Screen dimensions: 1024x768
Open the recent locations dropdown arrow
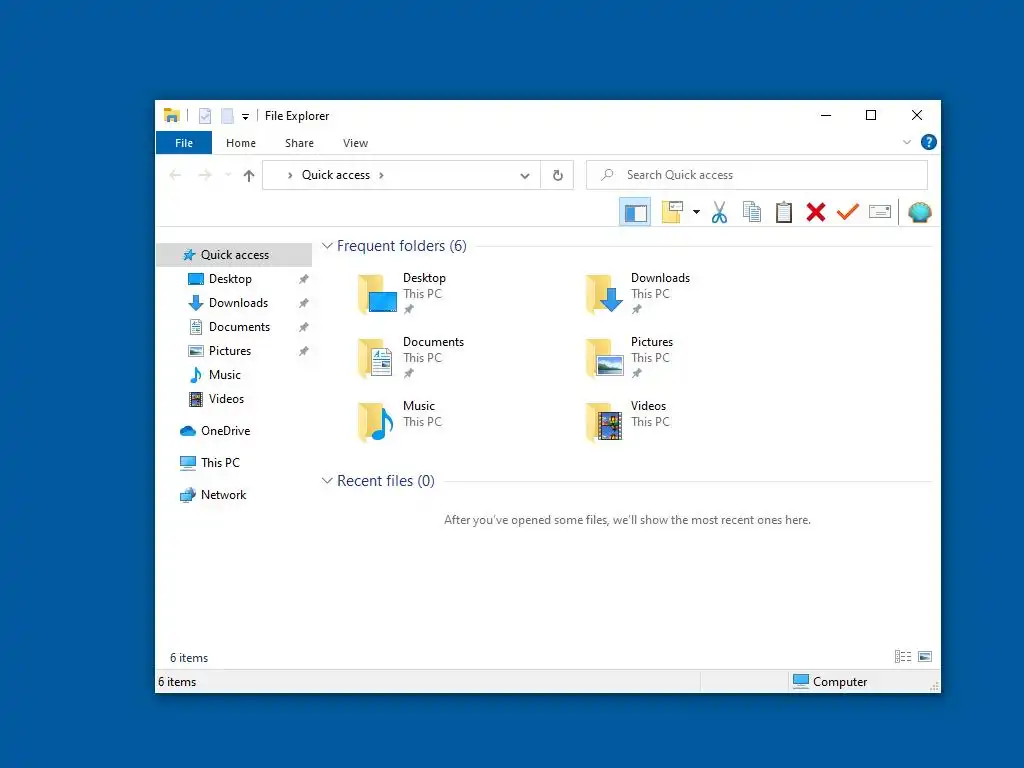point(228,175)
